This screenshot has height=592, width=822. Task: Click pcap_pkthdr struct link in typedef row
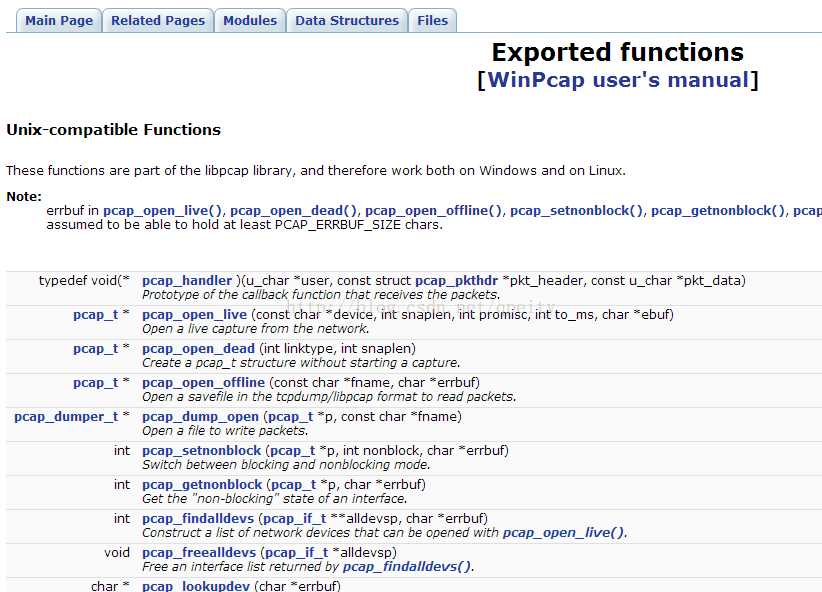pyautogui.click(x=456, y=281)
